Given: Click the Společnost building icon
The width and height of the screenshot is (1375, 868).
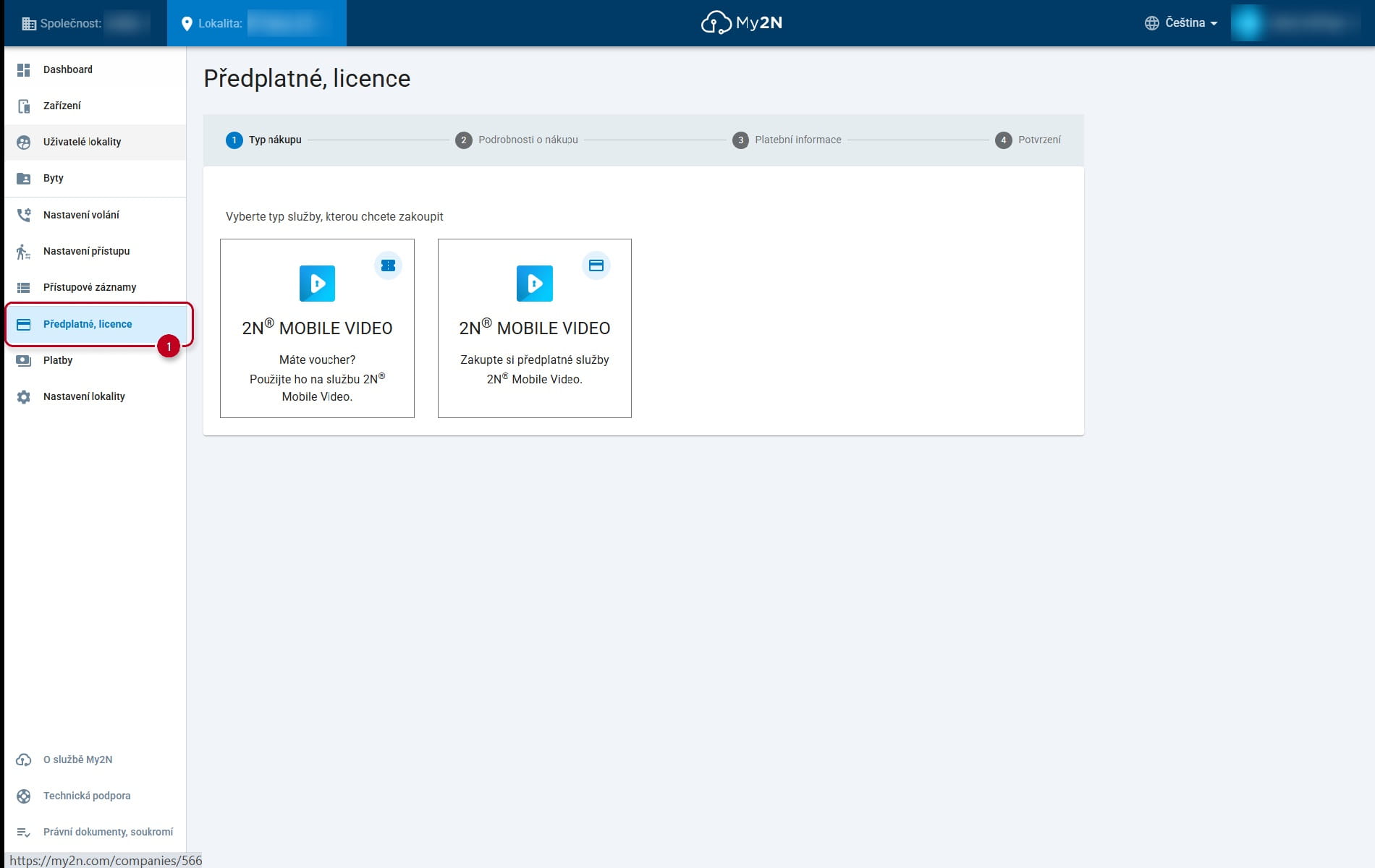Looking at the screenshot, I should pyautogui.click(x=29, y=24).
